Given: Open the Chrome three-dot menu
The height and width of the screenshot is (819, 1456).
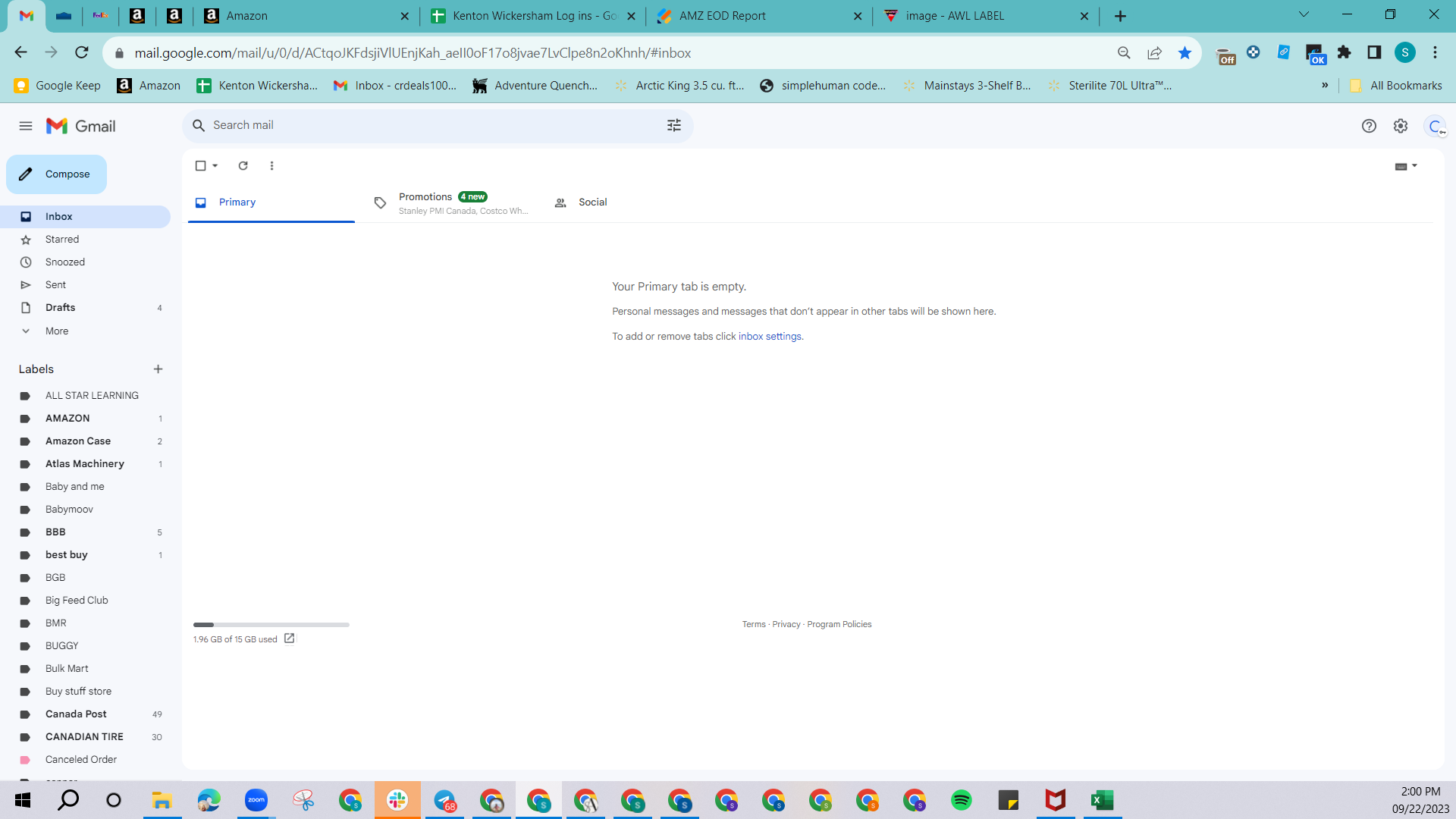Looking at the screenshot, I should point(1435,52).
